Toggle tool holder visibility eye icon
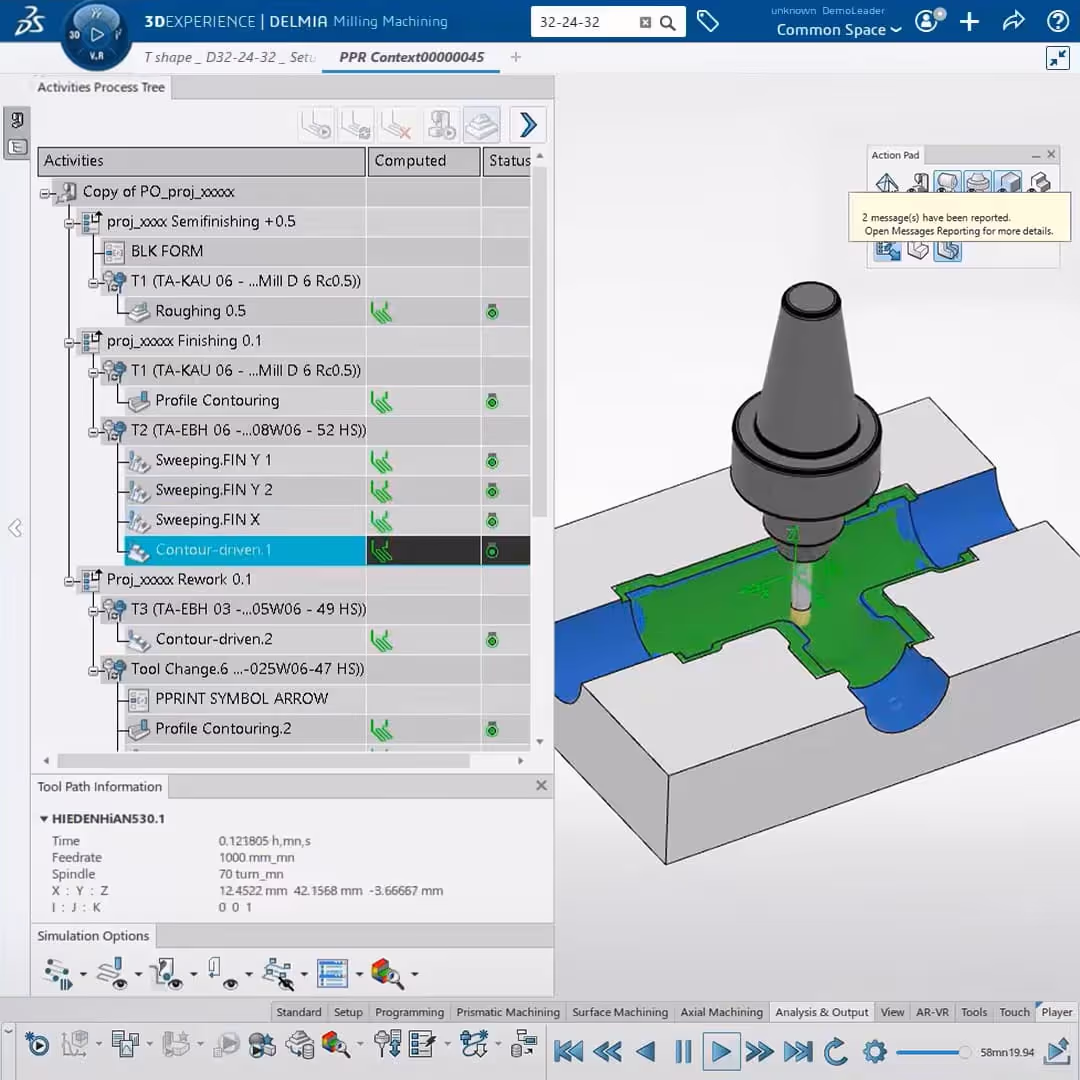 point(167,974)
